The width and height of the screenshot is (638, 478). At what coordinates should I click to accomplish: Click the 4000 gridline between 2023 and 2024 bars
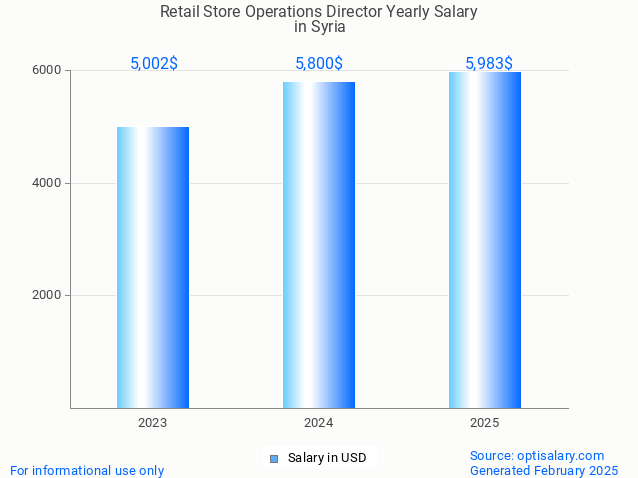[236, 183]
